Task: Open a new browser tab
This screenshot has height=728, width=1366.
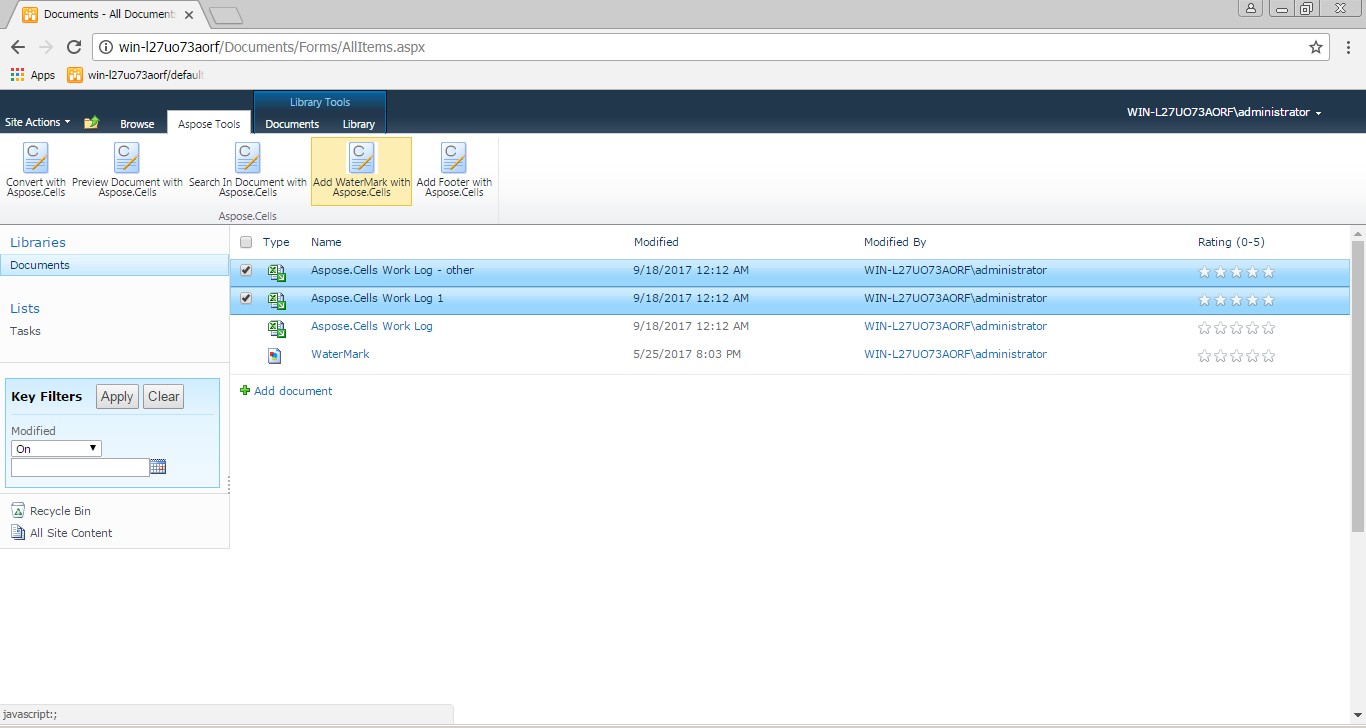Action: (x=227, y=15)
